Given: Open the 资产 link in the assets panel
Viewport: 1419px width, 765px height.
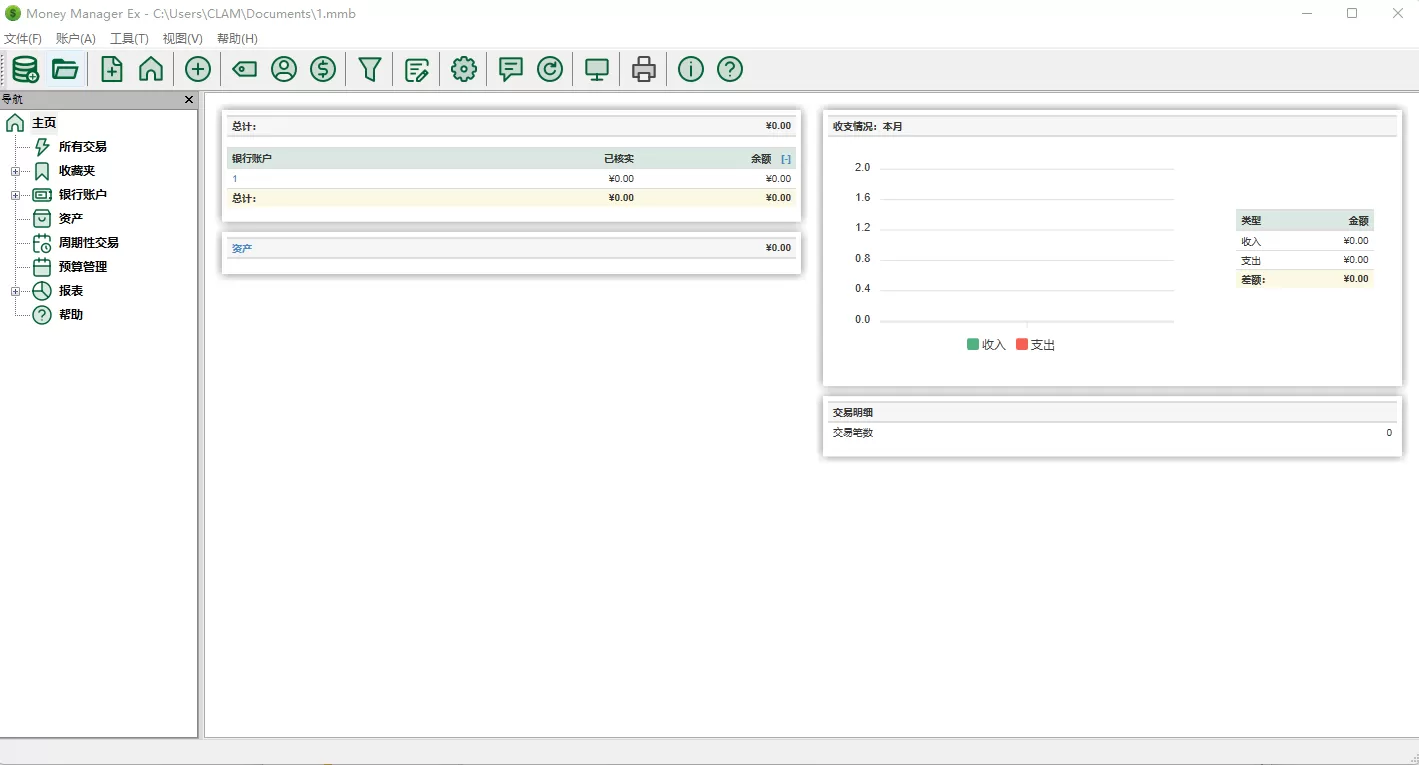Looking at the screenshot, I should [241, 247].
